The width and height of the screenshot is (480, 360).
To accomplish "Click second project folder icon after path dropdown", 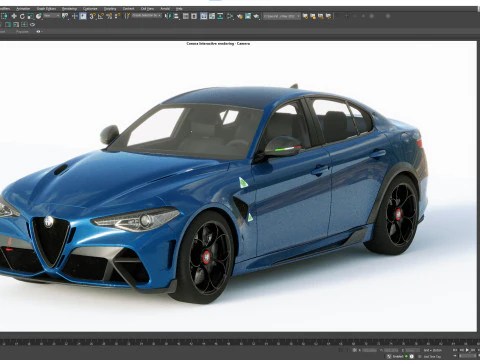I will 313,16.
